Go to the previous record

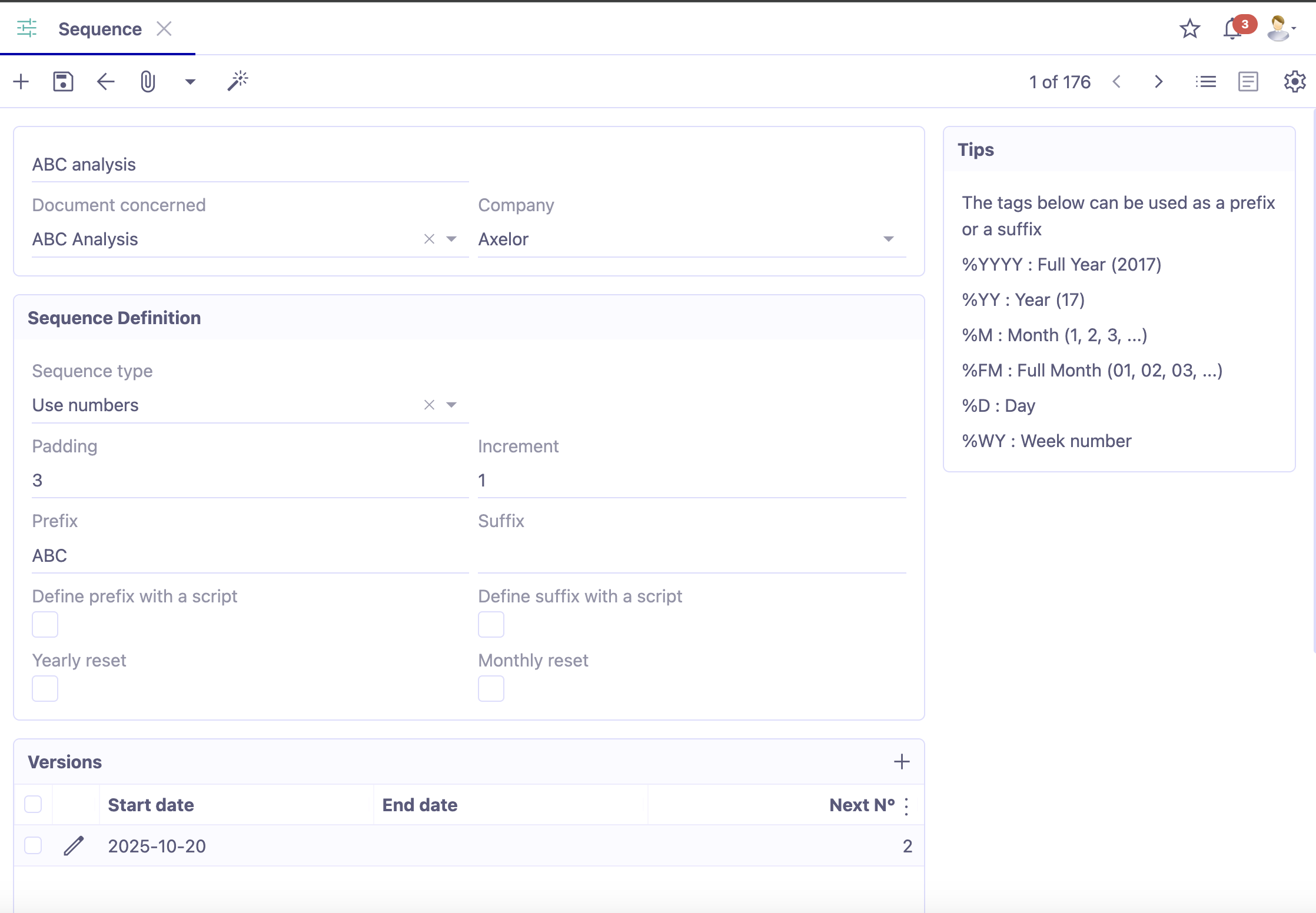(x=1116, y=81)
